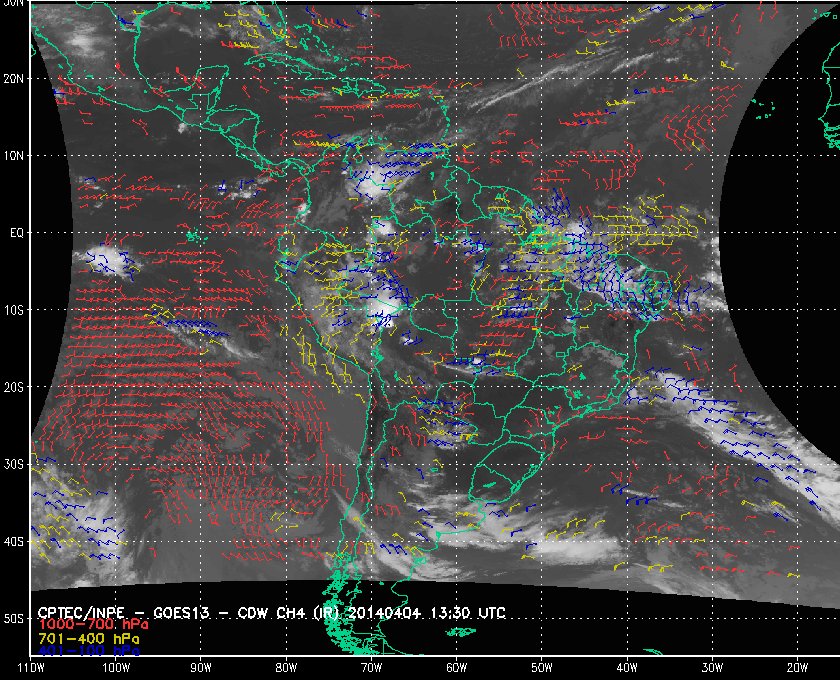Screen dimensions: 840x680
Task: Click the 10N latitude label
Action: point(13,156)
